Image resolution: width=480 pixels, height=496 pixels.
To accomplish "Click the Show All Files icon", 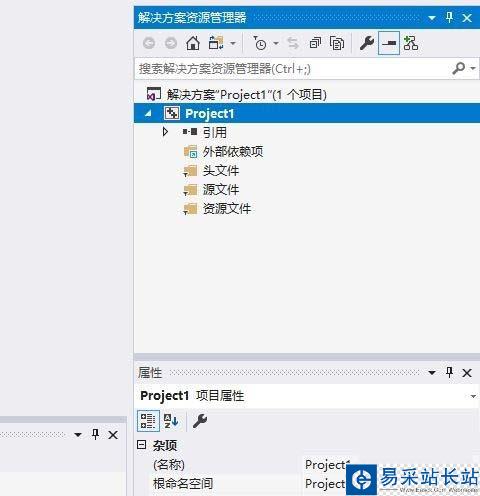I will (x=337, y=43).
